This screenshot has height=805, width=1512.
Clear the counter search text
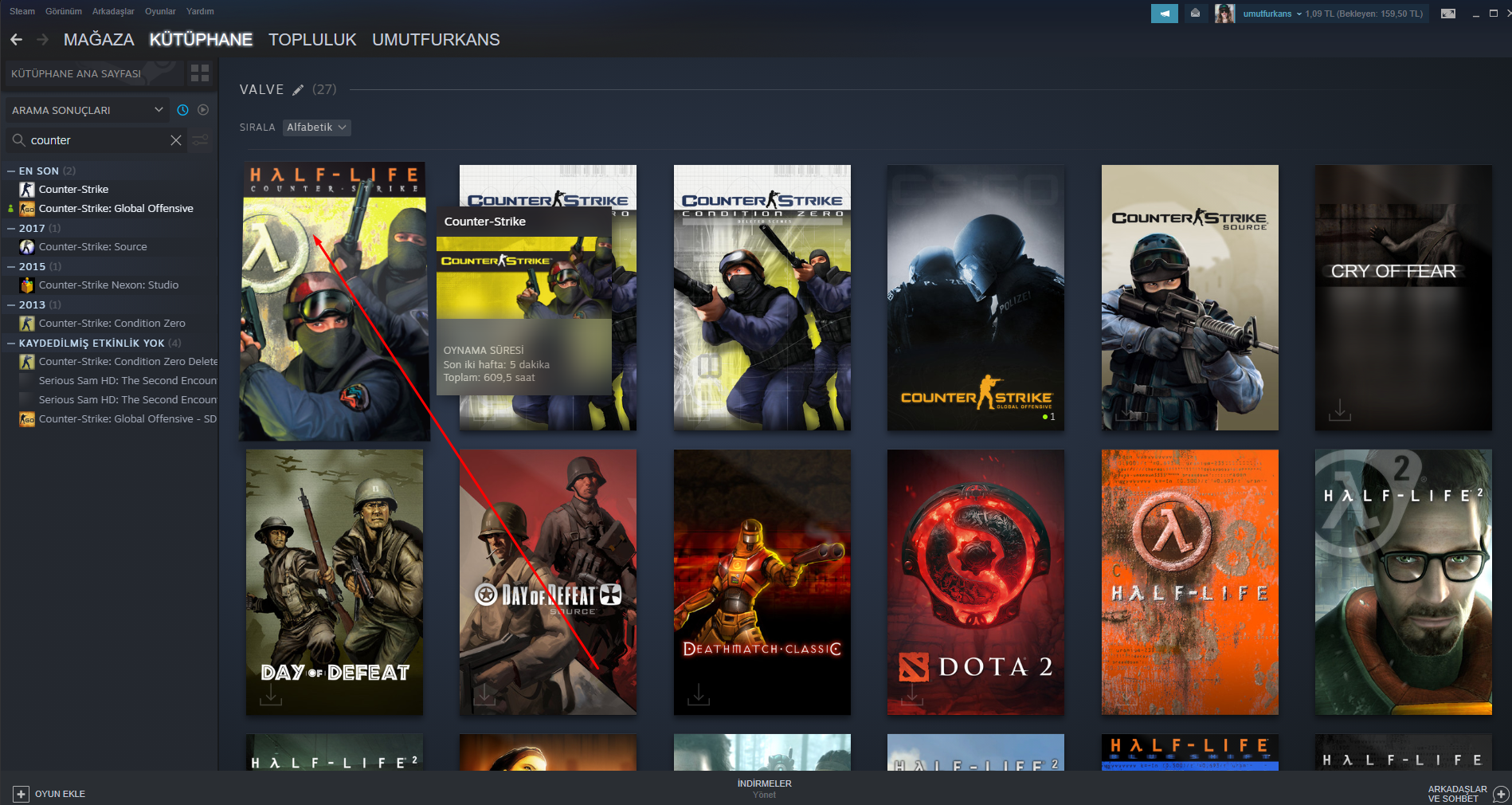176,140
